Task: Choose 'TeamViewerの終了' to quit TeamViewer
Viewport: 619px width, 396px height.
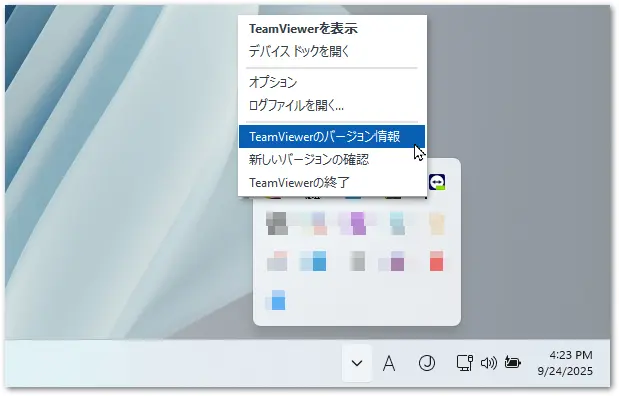Action: tap(332, 182)
